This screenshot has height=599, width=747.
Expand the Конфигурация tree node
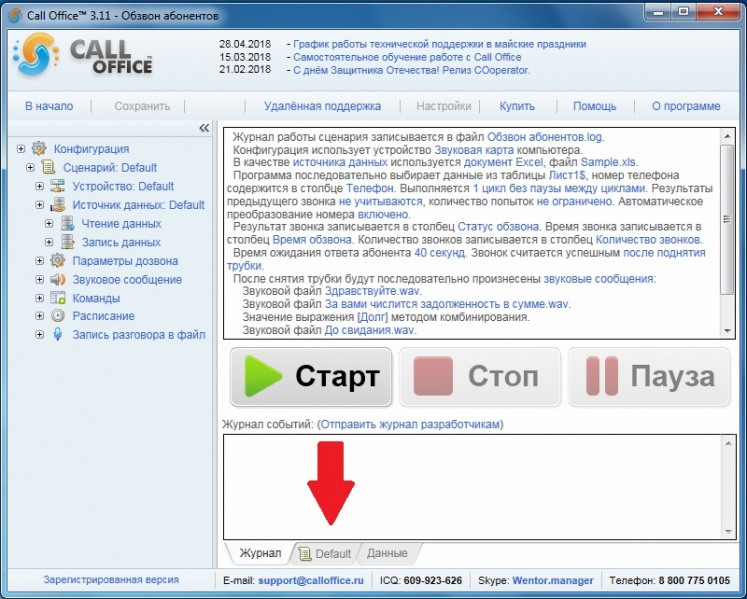pos(20,149)
